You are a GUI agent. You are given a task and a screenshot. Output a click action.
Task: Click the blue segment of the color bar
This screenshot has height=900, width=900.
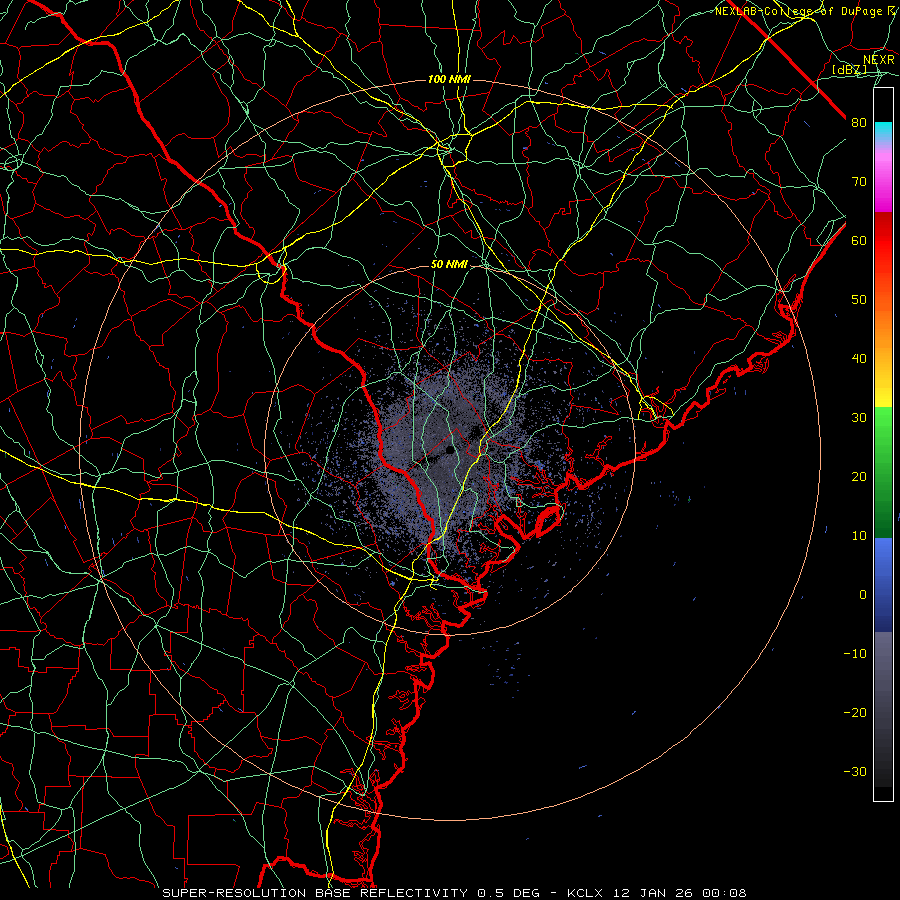click(883, 584)
